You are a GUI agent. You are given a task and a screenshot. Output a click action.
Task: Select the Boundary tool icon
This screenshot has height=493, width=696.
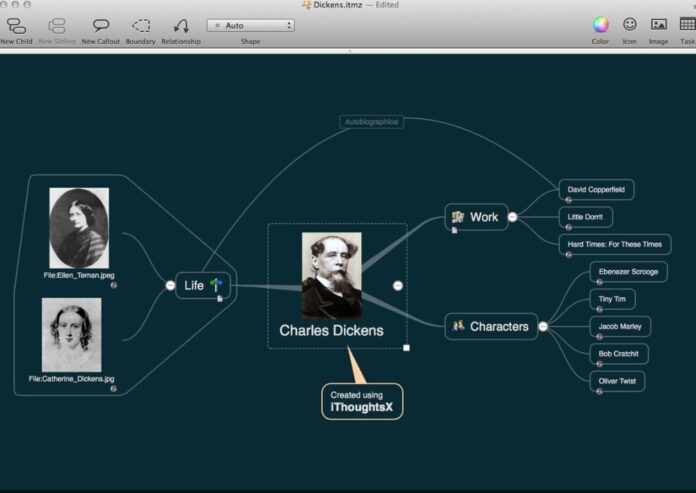click(x=141, y=26)
